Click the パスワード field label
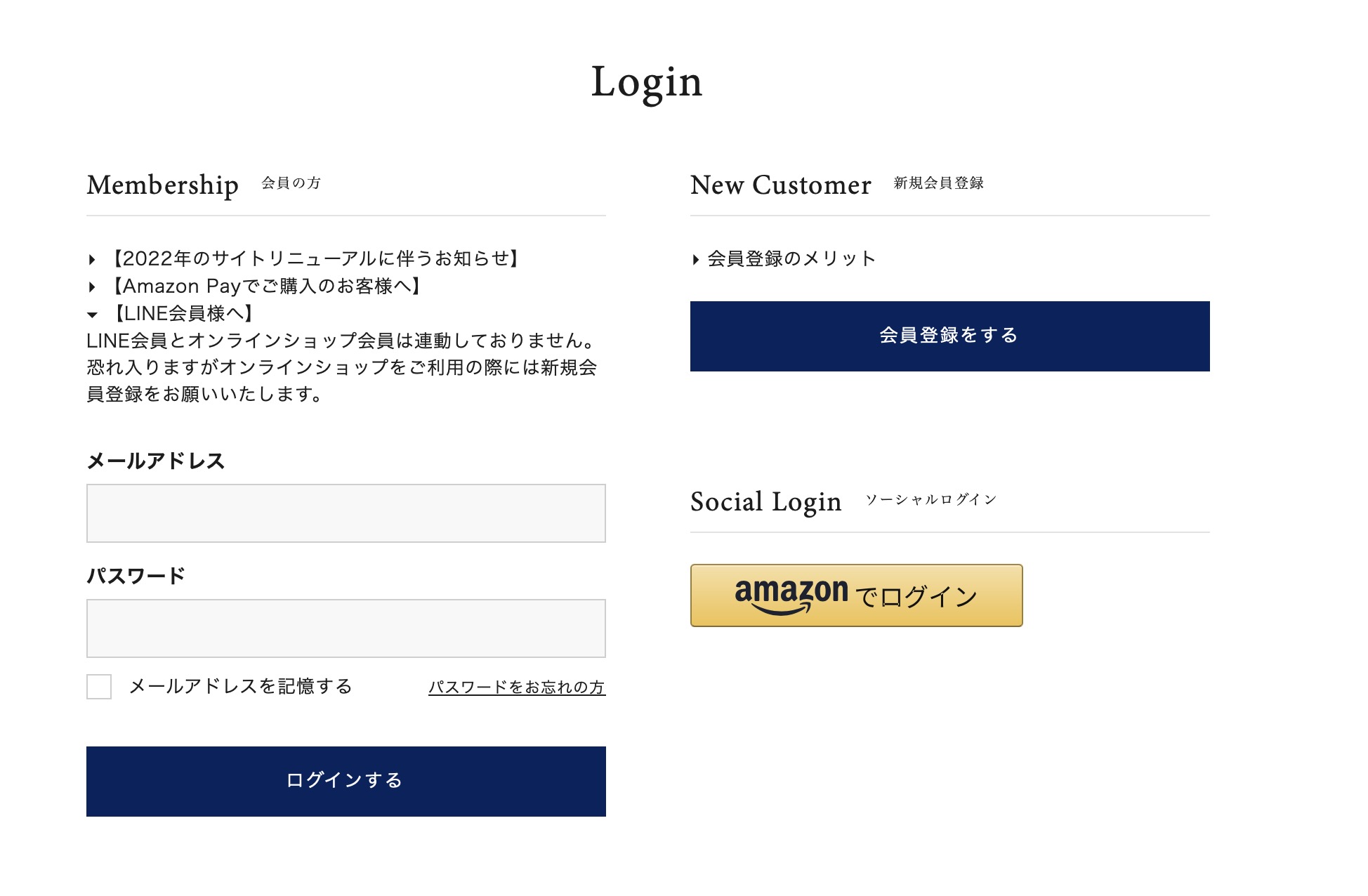Viewport: 1368px width, 896px height. point(136,577)
